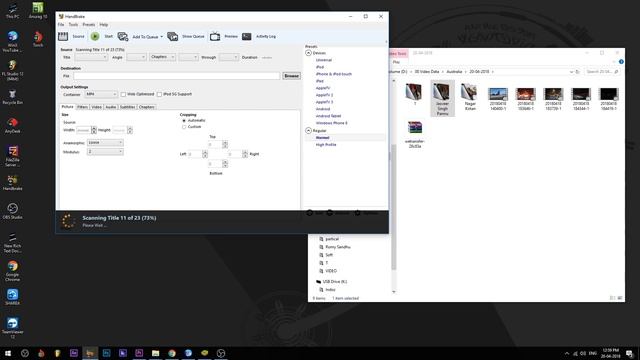Click Australia in Explorer address breadcrumb
The height and width of the screenshot is (360, 640).
click(x=454, y=72)
